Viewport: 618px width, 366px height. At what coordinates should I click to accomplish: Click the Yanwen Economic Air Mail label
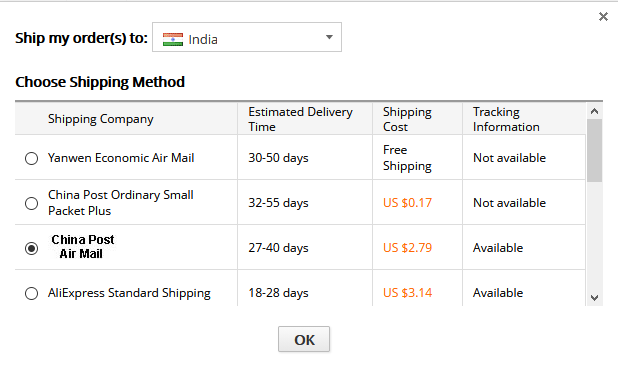[x=121, y=158]
